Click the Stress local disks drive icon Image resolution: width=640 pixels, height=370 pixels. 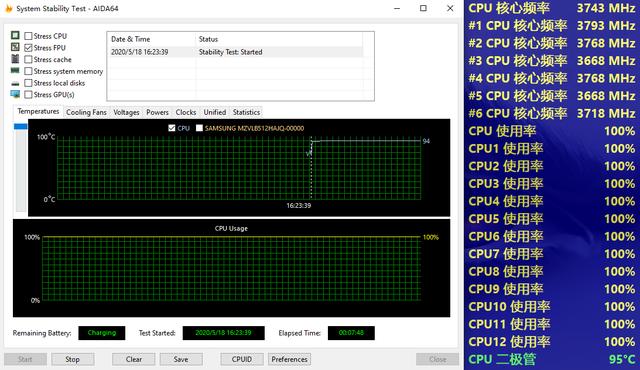15,83
